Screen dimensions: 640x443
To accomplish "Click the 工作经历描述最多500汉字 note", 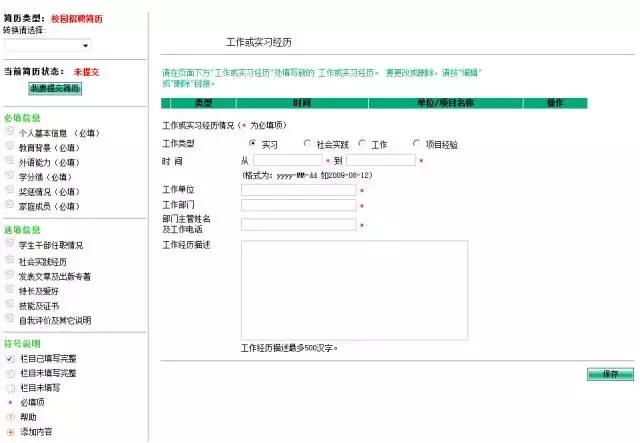I will click(x=289, y=348).
